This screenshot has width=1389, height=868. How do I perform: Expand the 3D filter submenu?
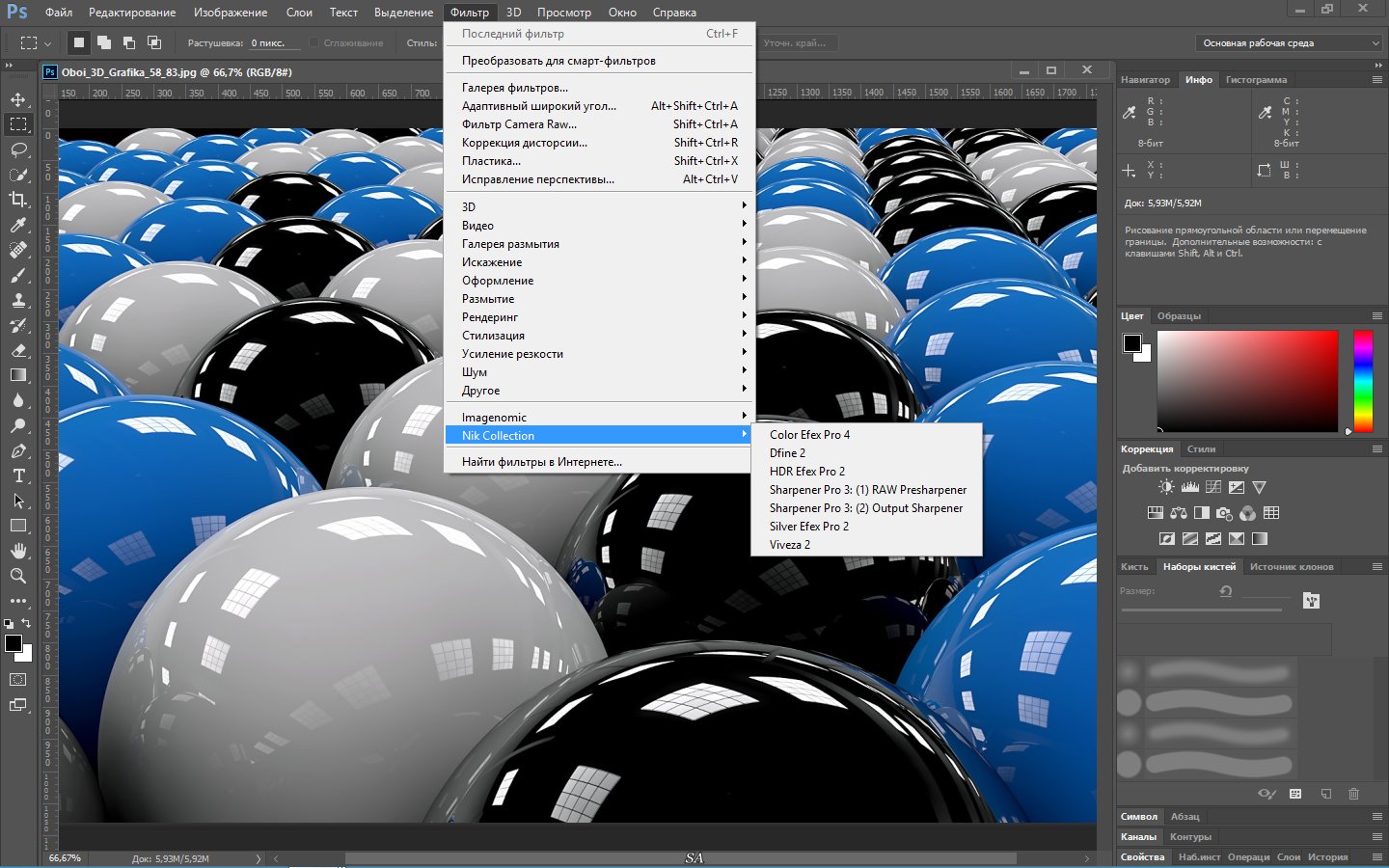click(600, 206)
